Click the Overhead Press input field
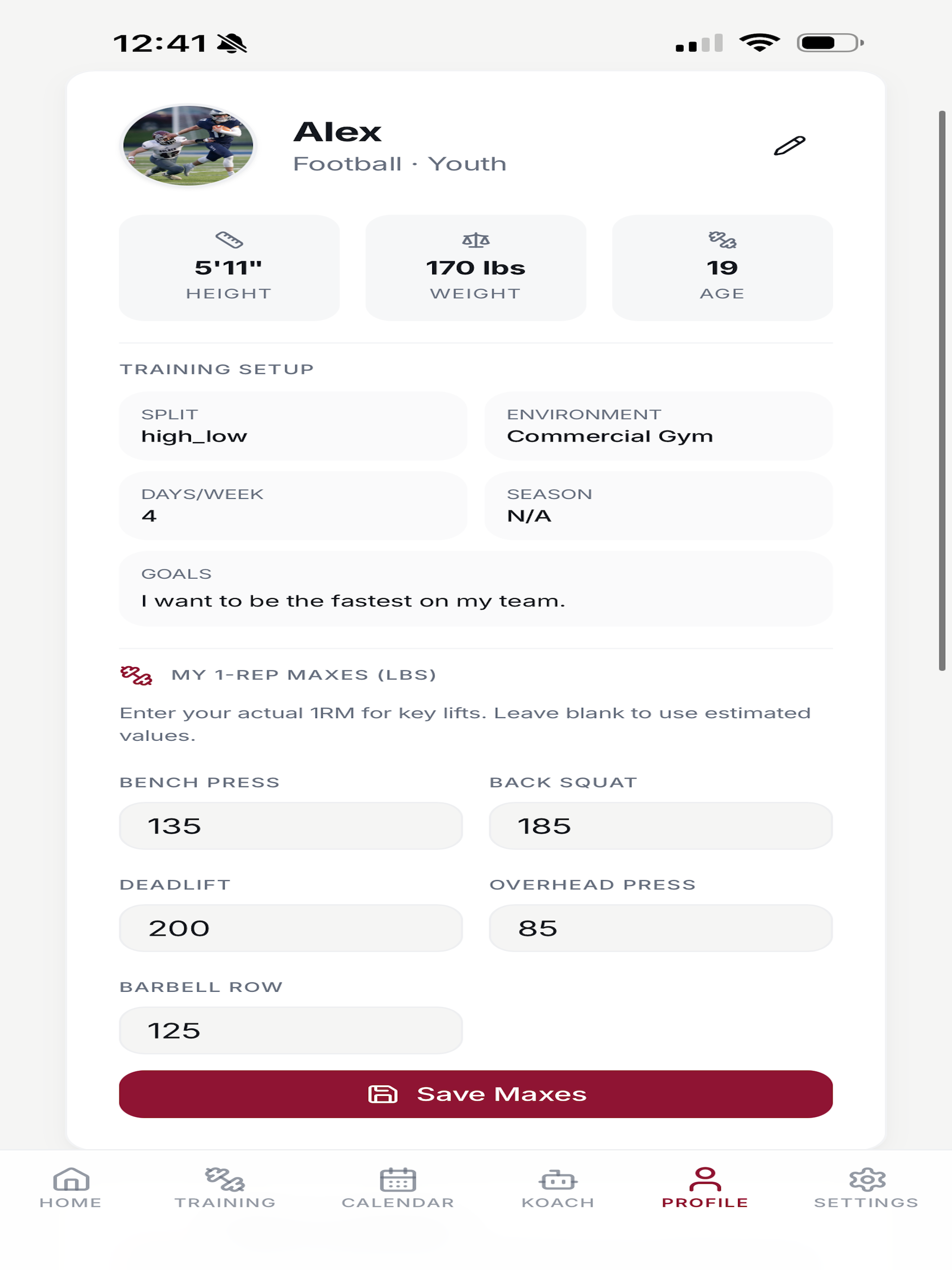 [660, 928]
